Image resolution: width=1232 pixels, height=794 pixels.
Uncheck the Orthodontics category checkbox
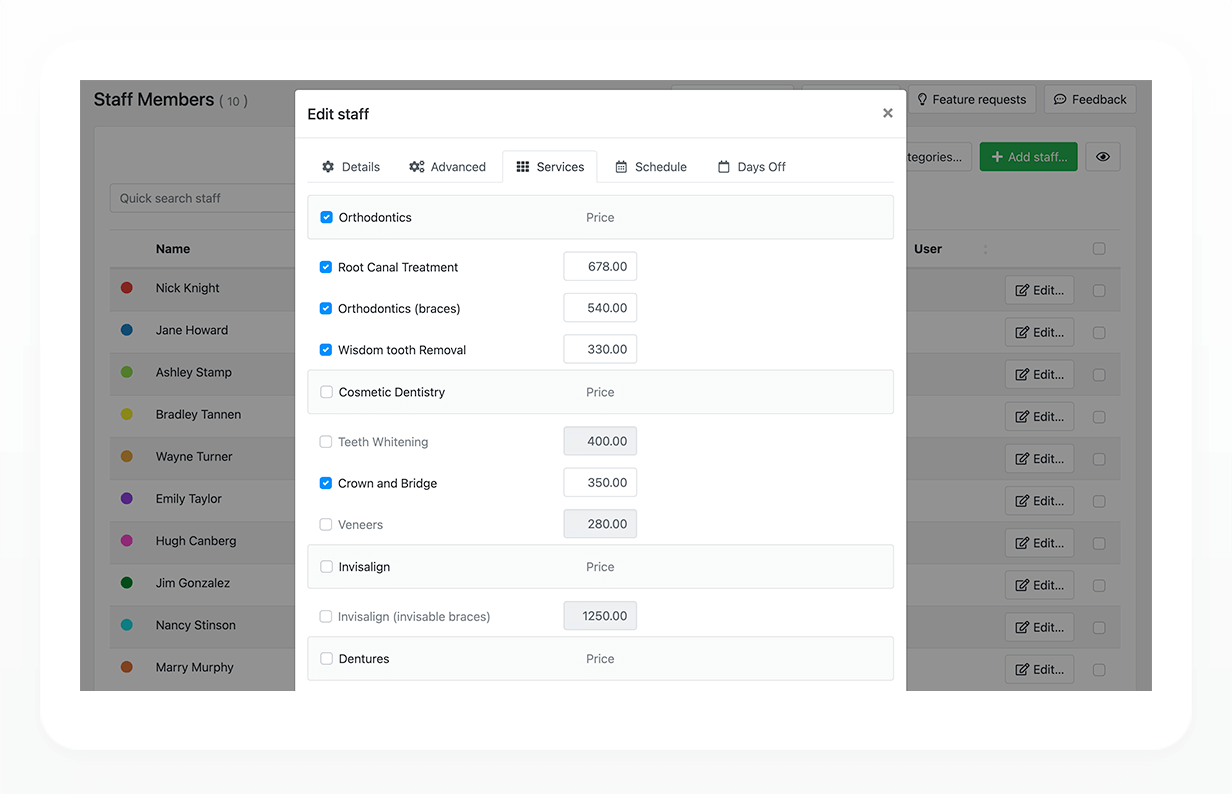326,217
